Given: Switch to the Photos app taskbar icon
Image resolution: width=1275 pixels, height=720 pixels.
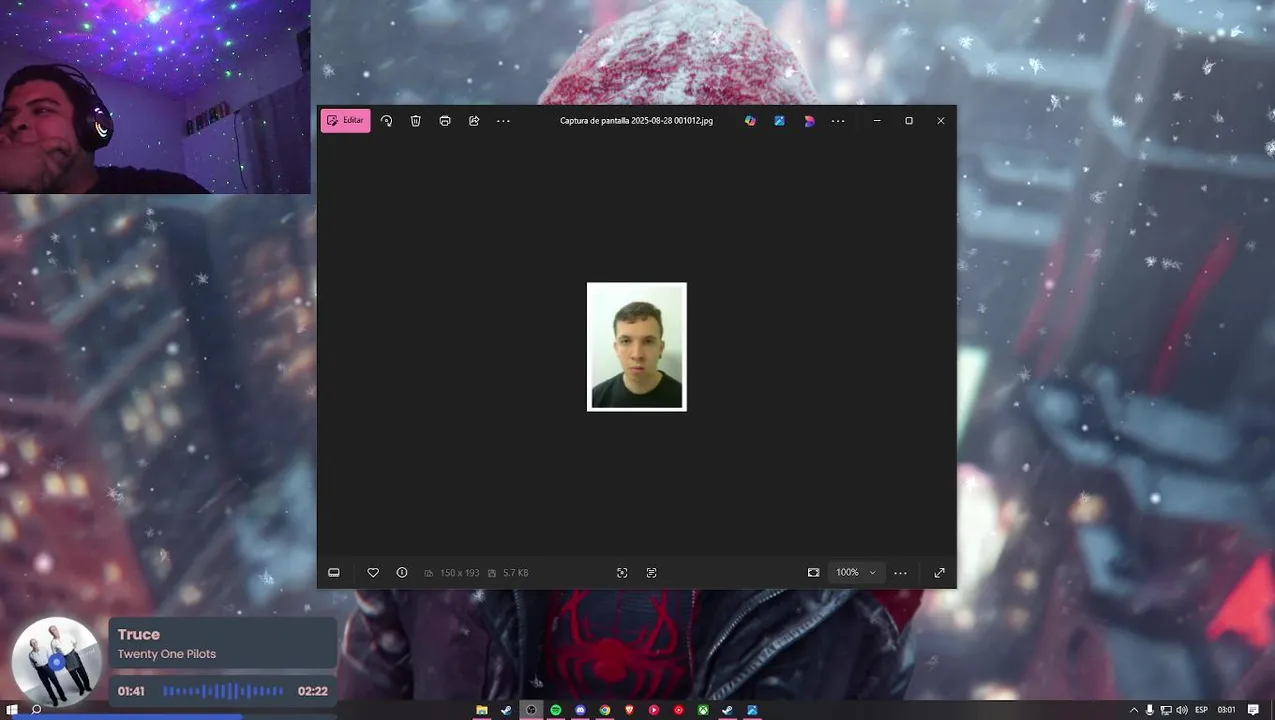Looking at the screenshot, I should (752, 710).
